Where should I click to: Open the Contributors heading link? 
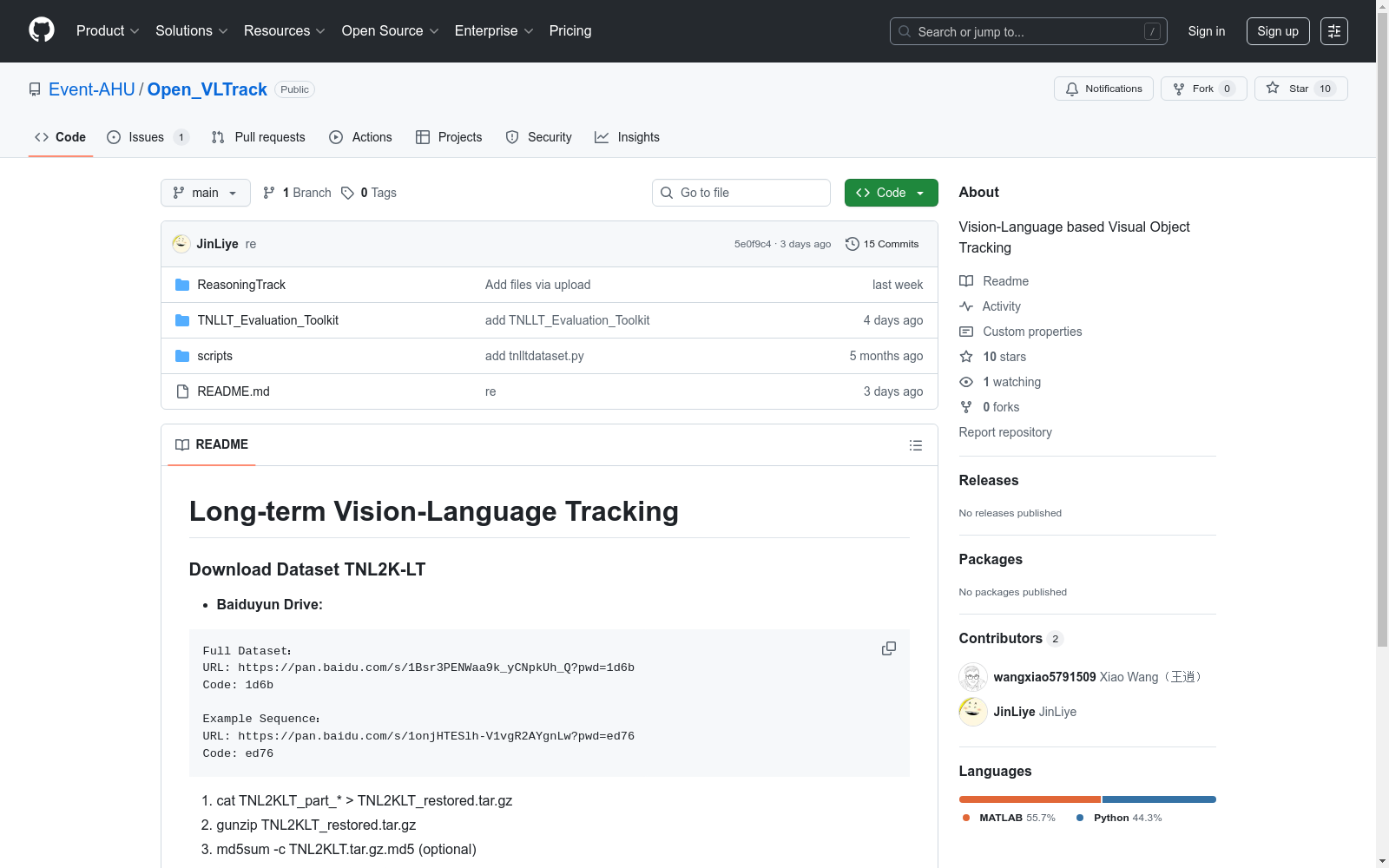click(x=1011, y=638)
